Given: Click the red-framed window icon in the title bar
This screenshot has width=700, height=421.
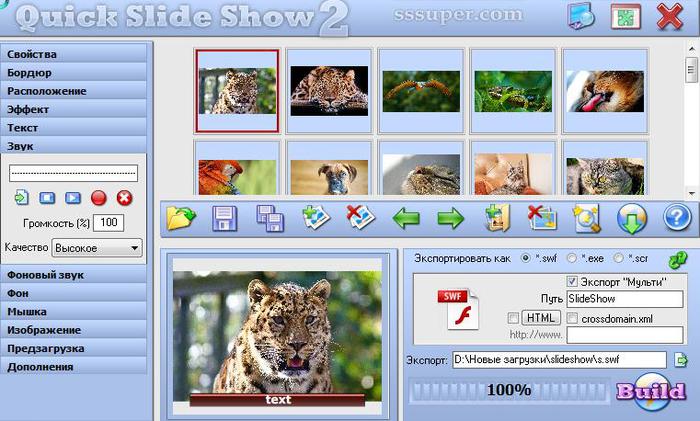Looking at the screenshot, I should point(625,17).
